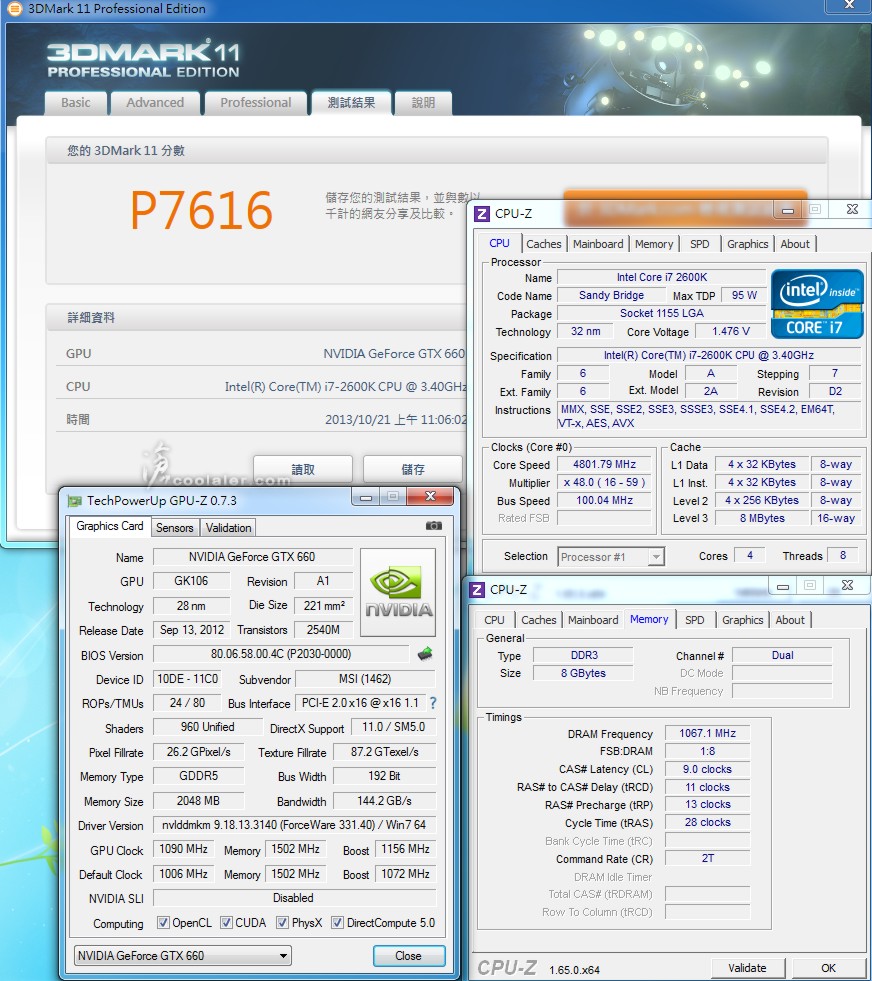Viewport: 872px width, 981px height.
Task: Click the BIOS save chip icon in GPU-Z
Action: coord(425,654)
